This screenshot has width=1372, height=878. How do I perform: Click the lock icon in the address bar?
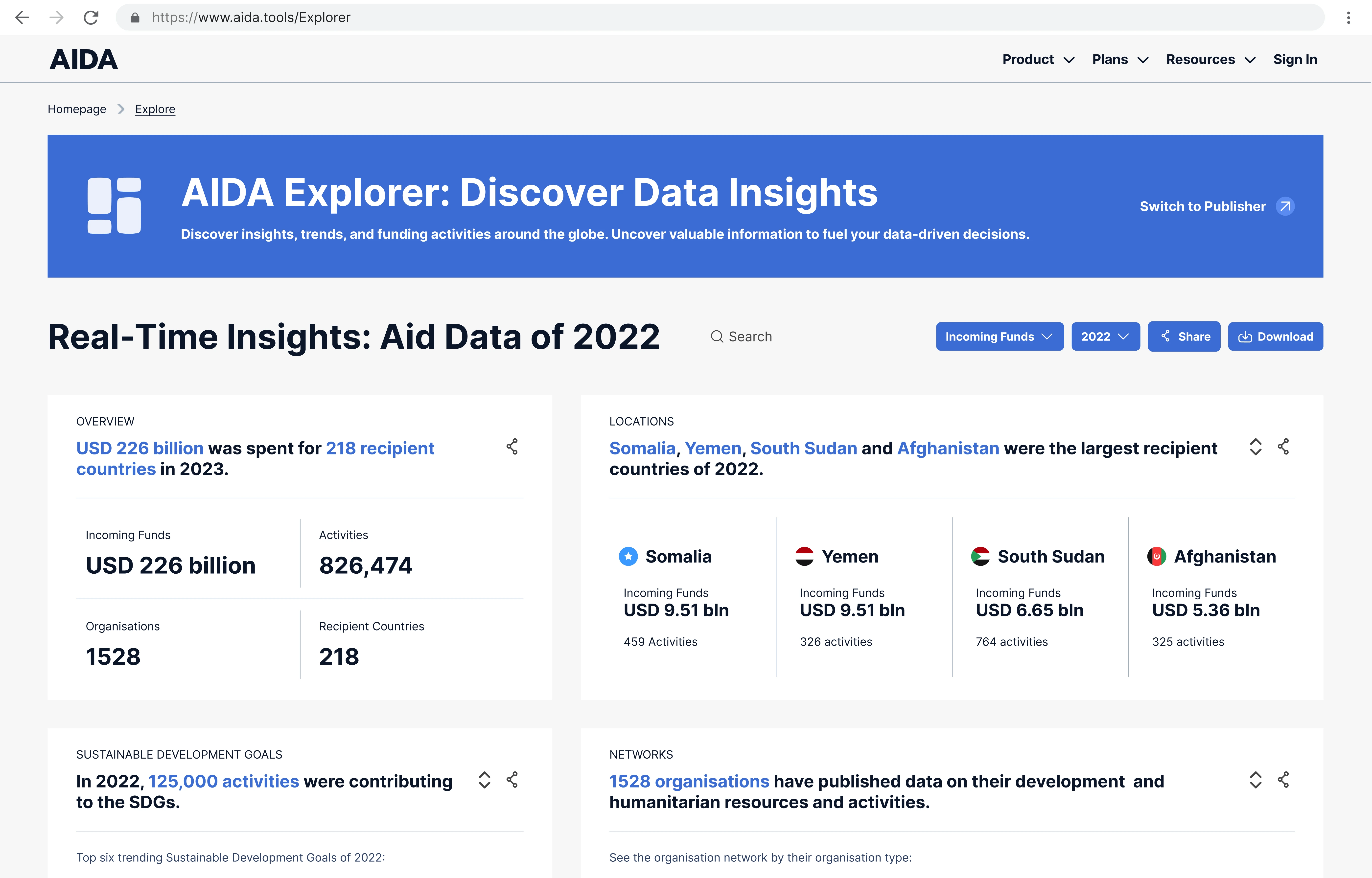(135, 18)
